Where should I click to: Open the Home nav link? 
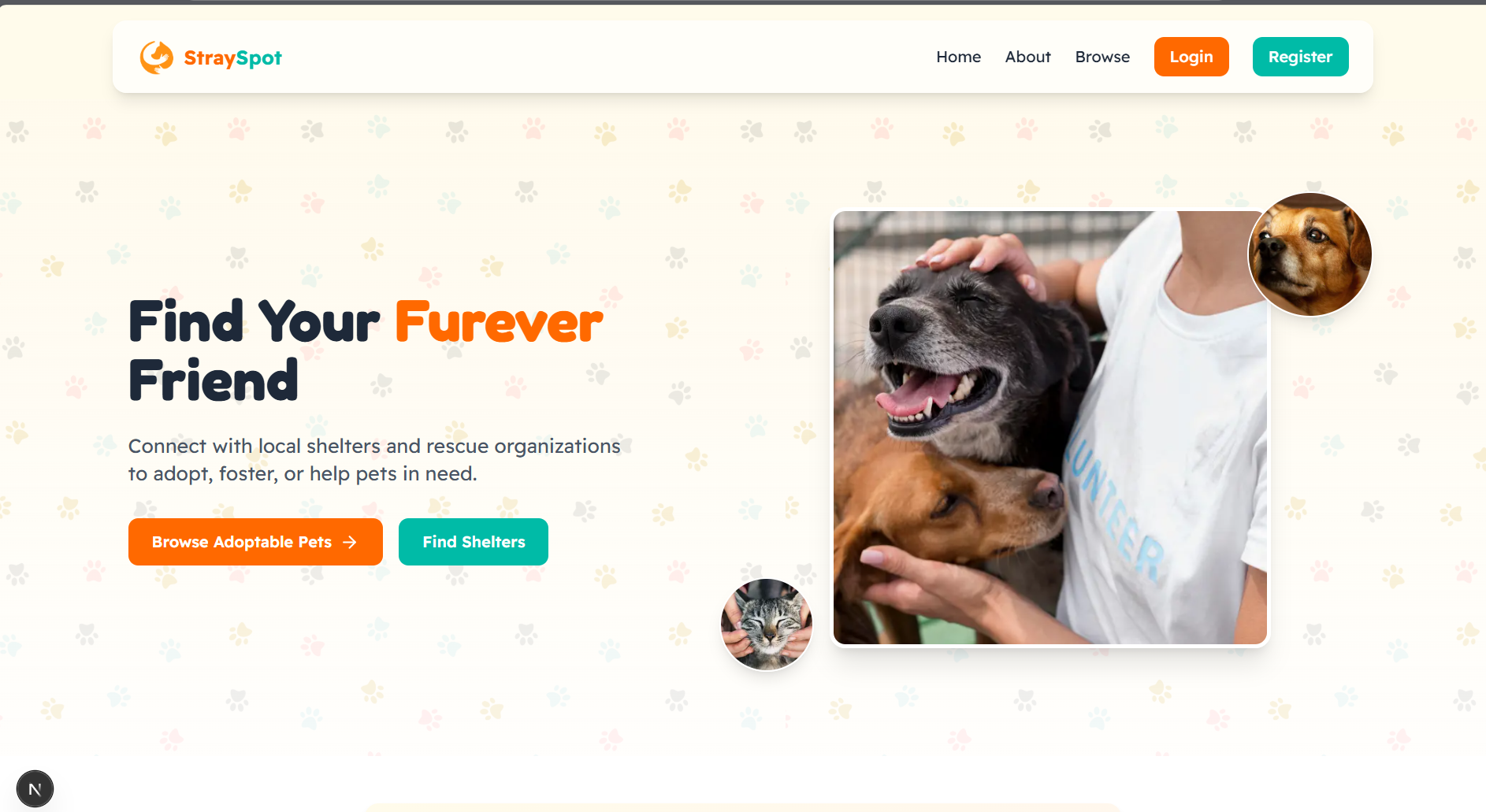958,57
